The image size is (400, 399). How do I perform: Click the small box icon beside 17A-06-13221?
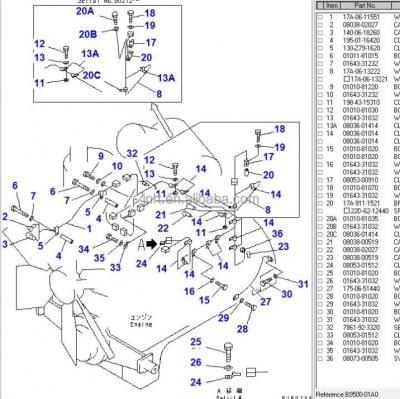[x=347, y=79]
